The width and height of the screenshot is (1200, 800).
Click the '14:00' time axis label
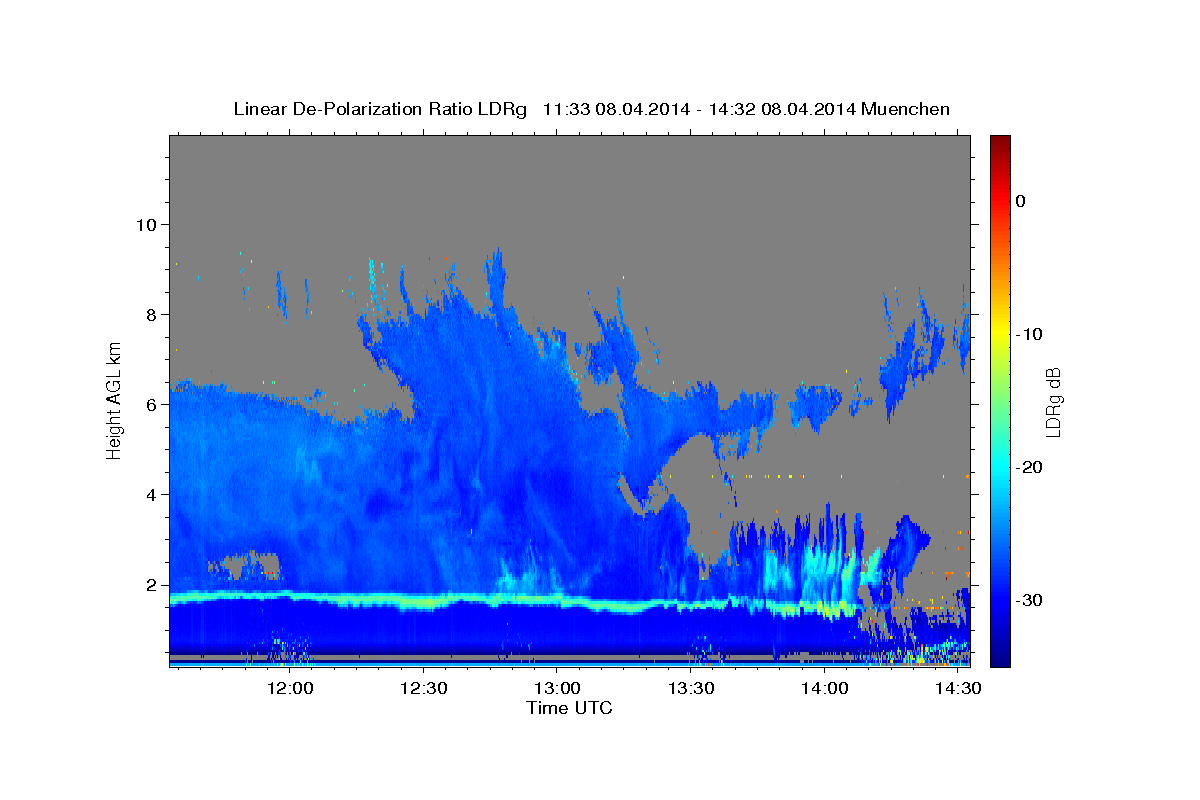824,688
